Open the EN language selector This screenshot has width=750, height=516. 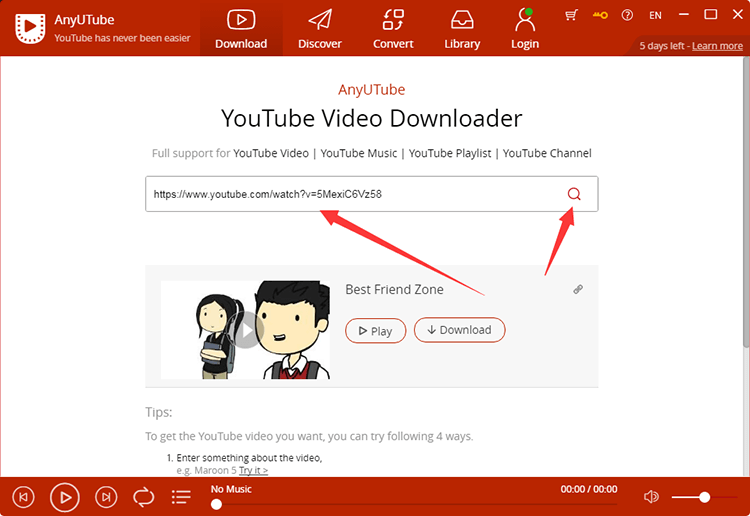655,15
